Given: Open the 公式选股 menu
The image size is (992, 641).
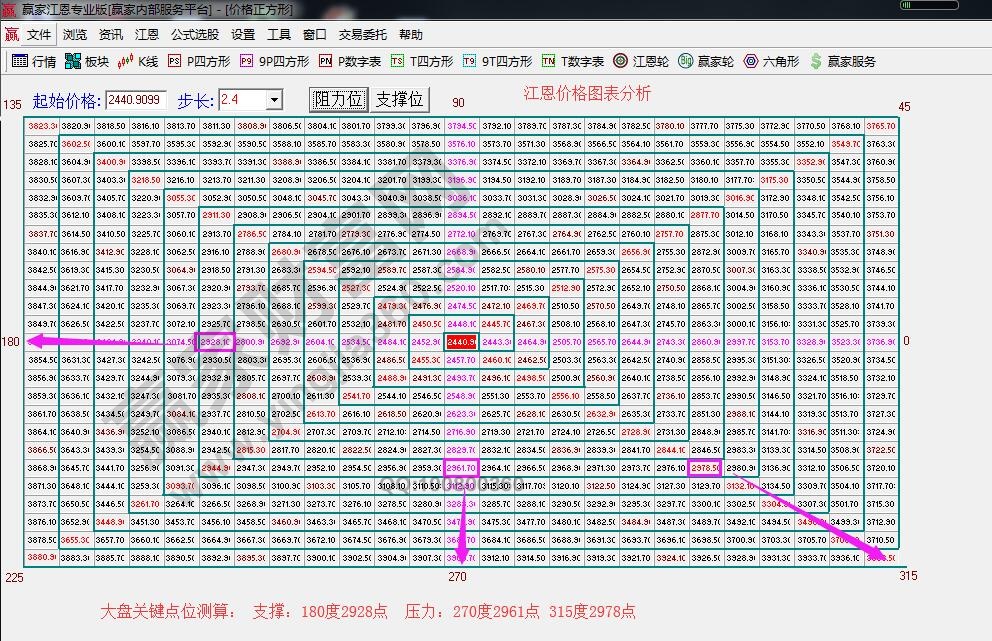Looking at the screenshot, I should [x=194, y=33].
